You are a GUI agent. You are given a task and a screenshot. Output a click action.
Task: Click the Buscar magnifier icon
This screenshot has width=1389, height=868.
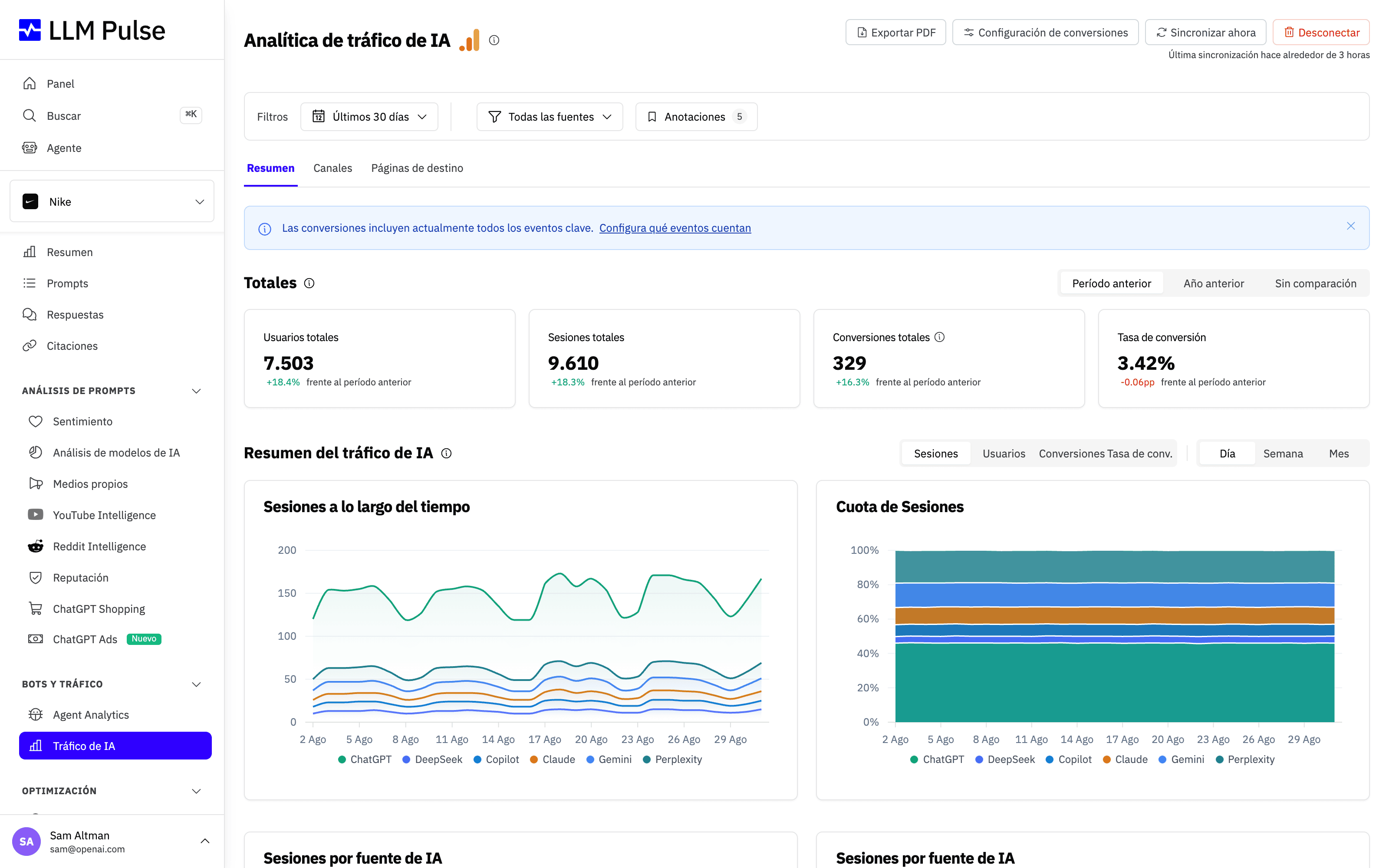coord(29,115)
